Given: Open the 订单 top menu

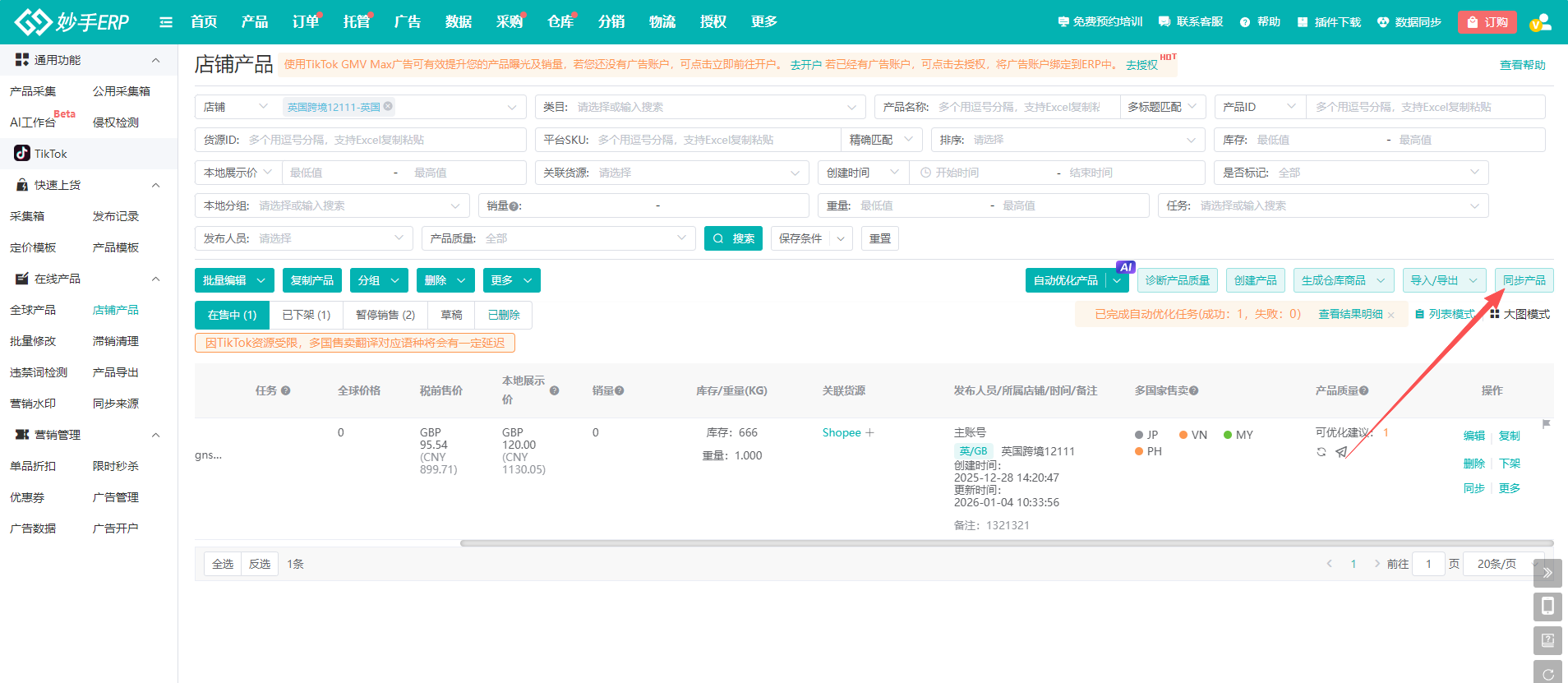Looking at the screenshot, I should point(306,22).
